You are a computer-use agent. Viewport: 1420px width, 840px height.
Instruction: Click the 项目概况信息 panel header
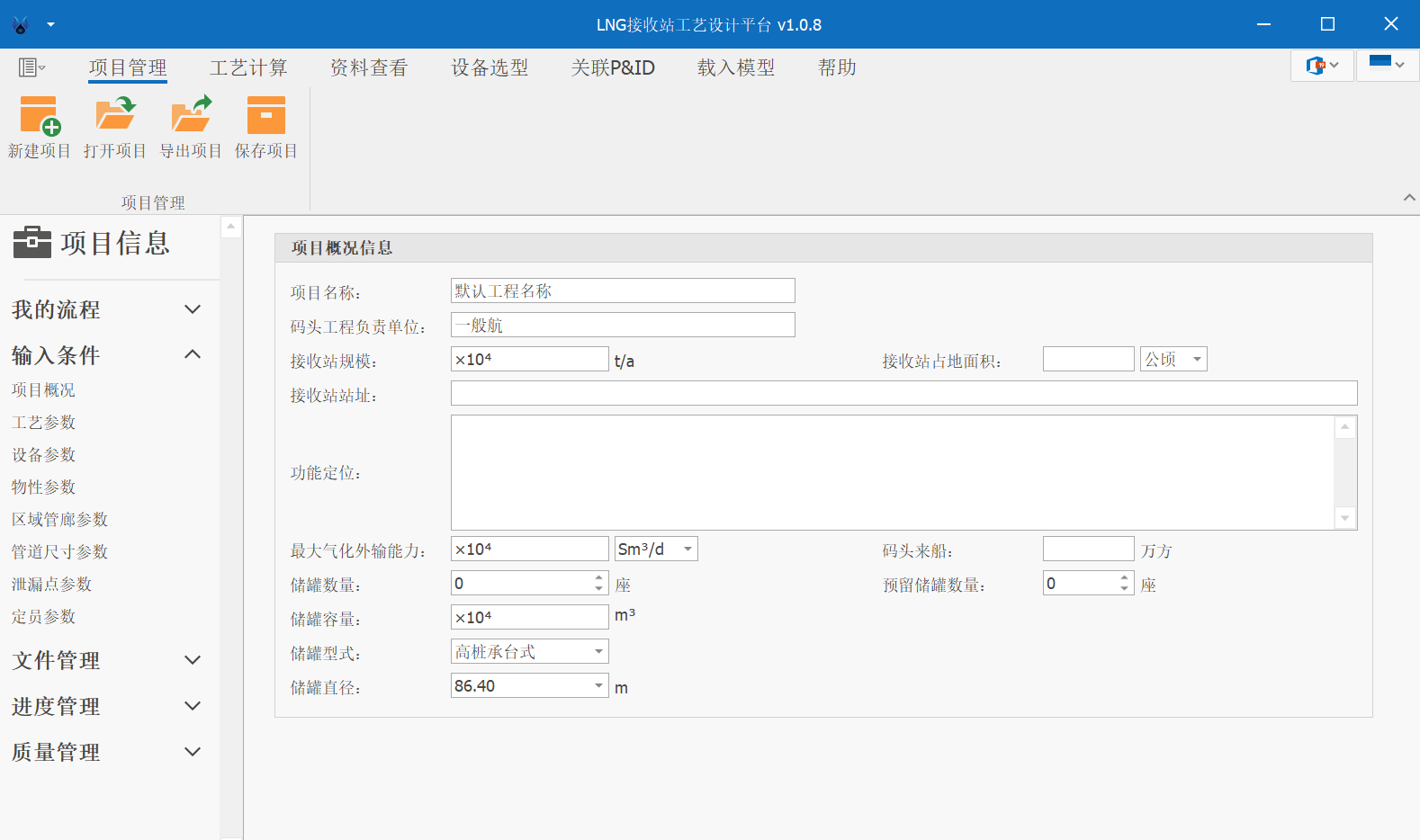(823, 248)
